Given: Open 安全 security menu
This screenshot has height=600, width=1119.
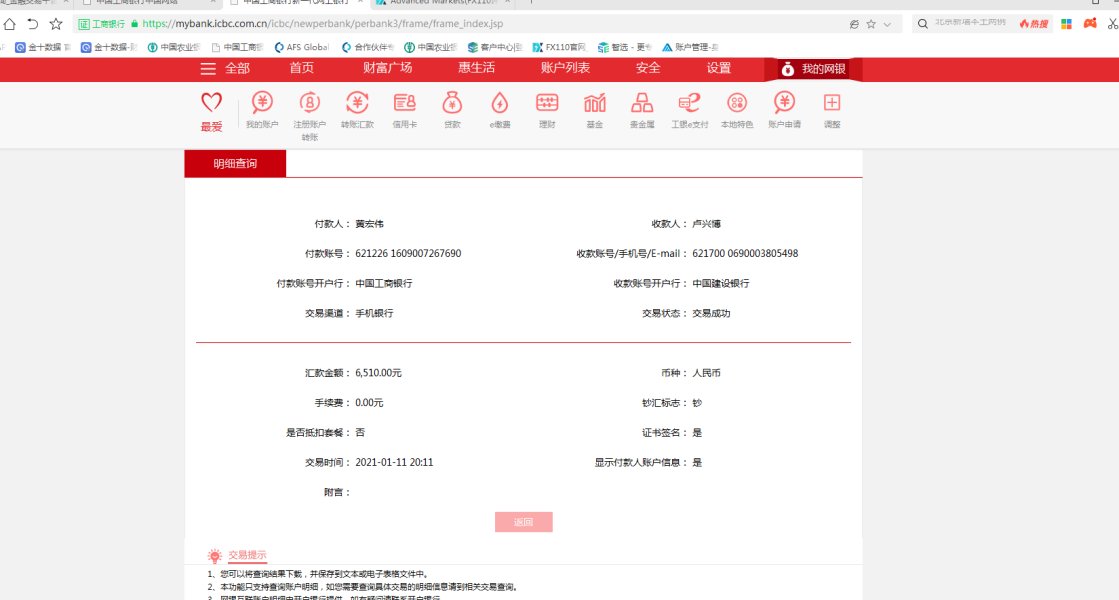Looking at the screenshot, I should tap(648, 68).
